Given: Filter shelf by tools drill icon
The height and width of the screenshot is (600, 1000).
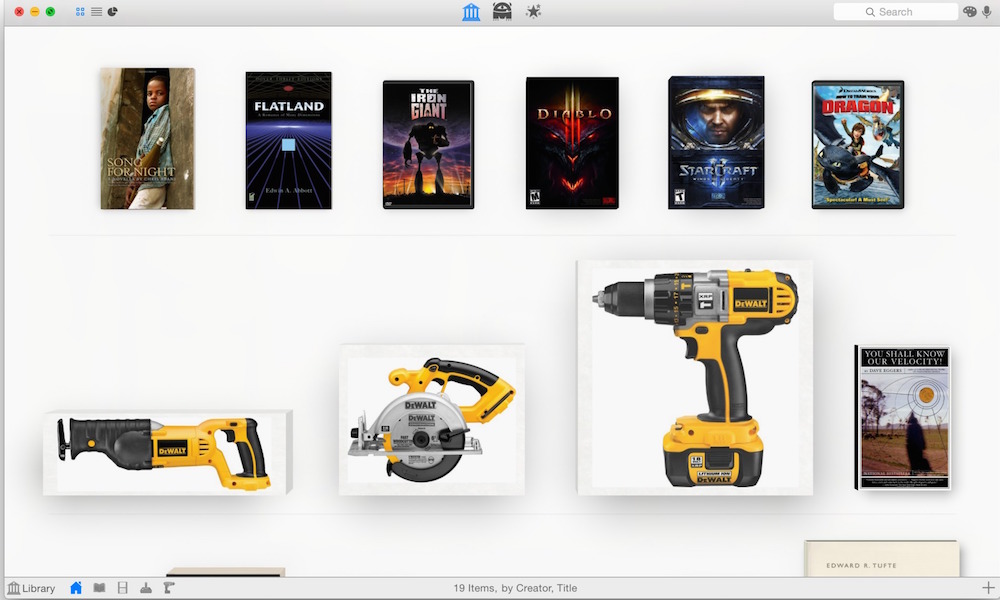Looking at the screenshot, I should (x=169, y=588).
